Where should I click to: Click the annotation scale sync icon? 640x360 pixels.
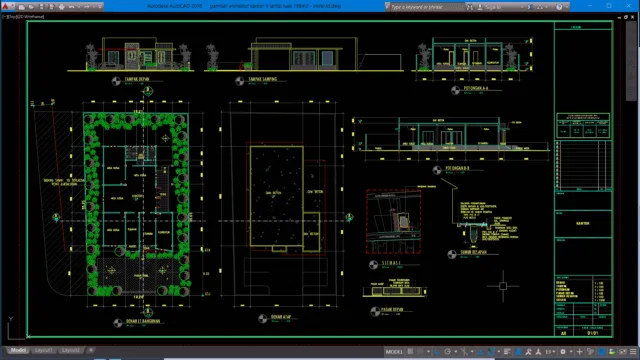538,351
